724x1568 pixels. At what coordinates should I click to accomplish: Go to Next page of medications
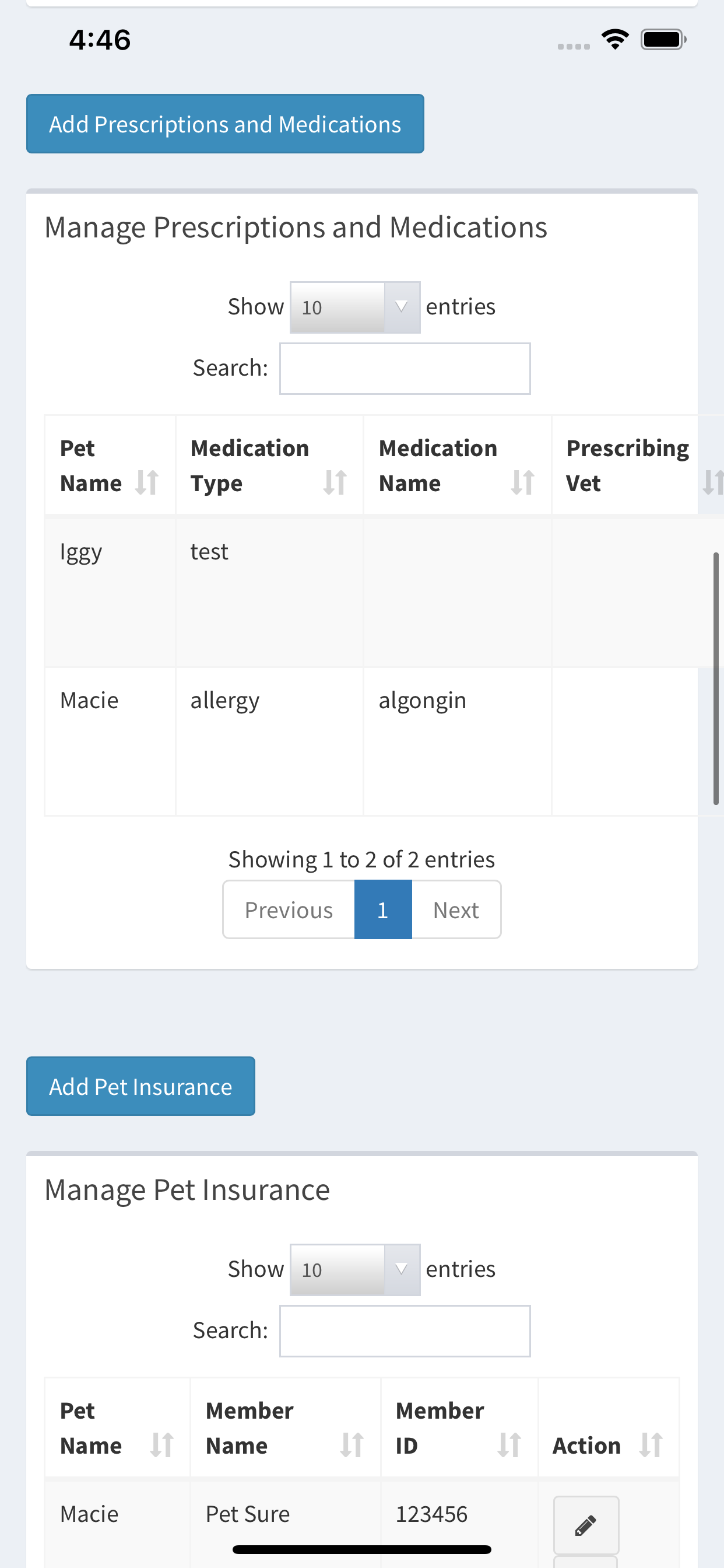(456, 909)
